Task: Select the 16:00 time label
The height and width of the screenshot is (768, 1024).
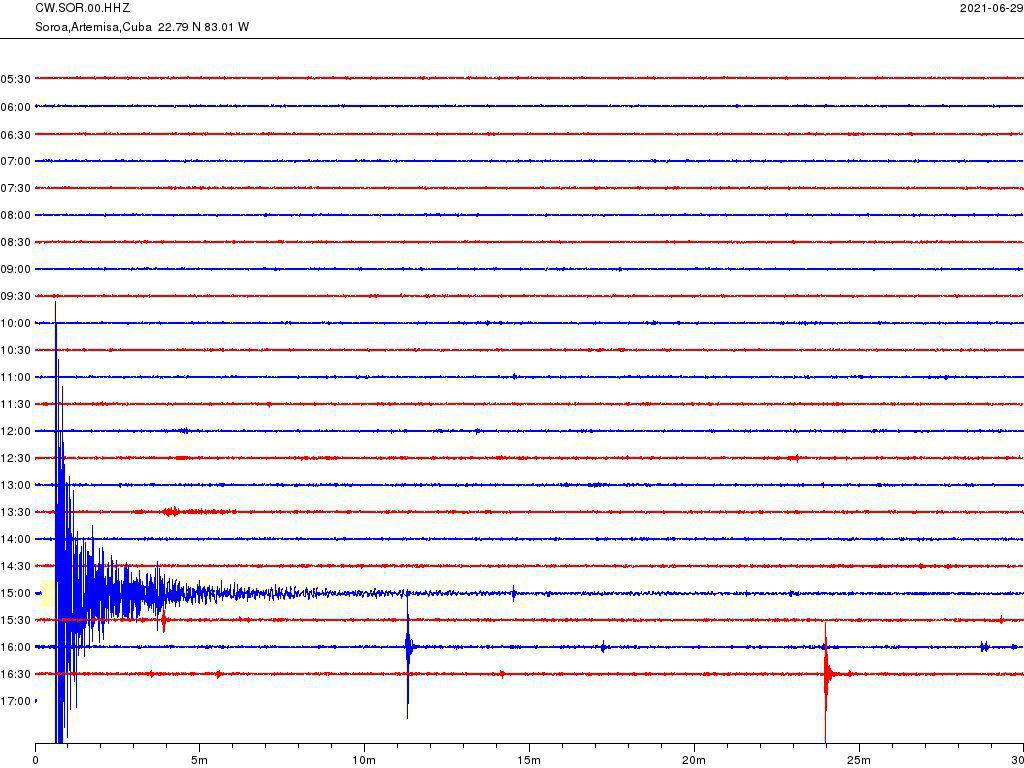Action: (16, 648)
